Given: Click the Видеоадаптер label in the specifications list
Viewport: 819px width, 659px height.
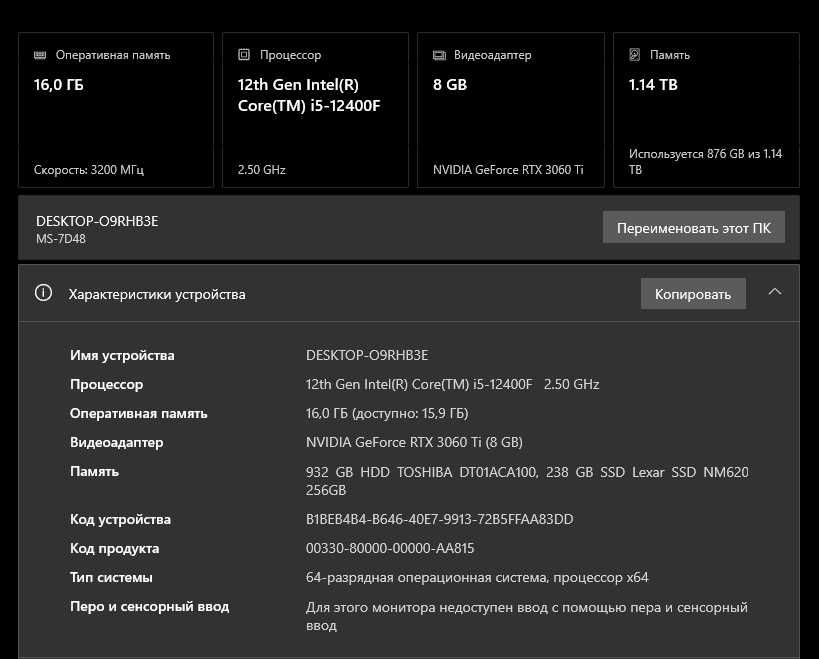Looking at the screenshot, I should [116, 442].
